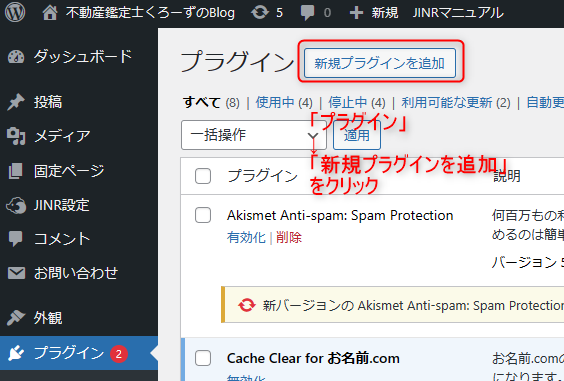Open JINR設定 menu item
564x381 pixels.
point(79,205)
